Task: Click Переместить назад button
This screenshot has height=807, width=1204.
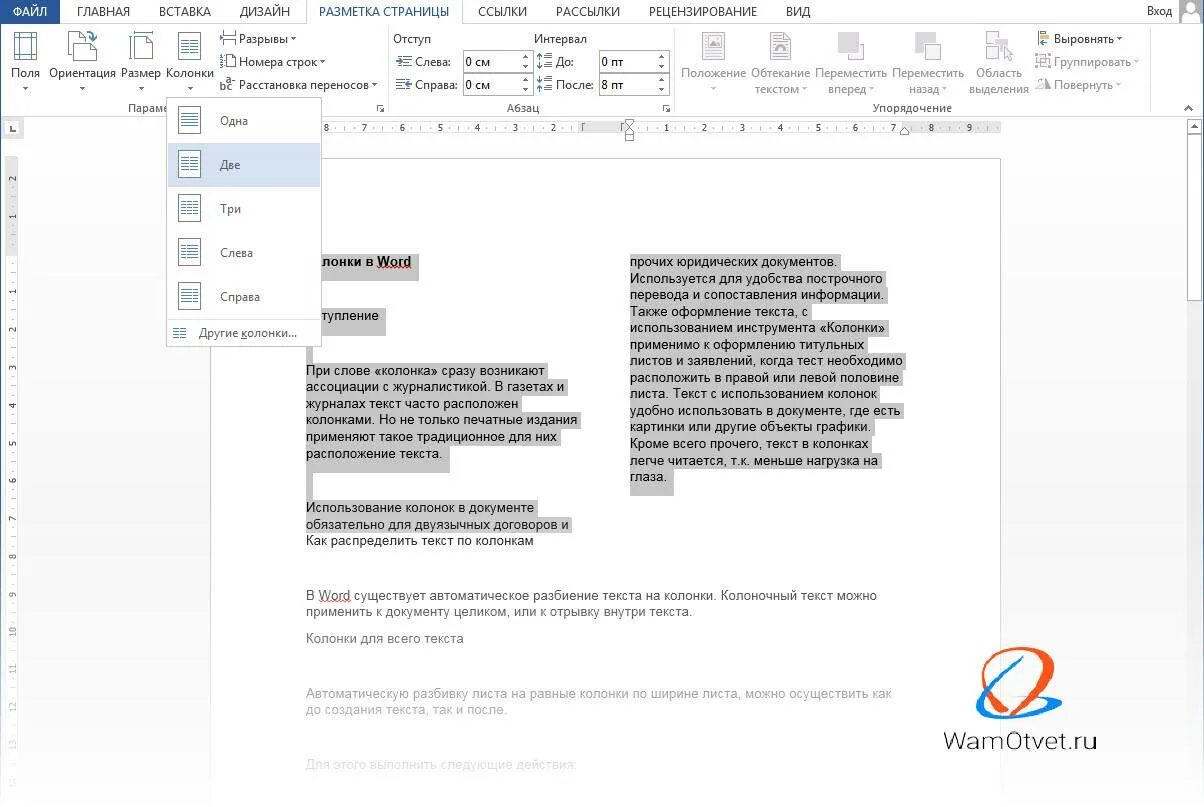Action: 928,62
